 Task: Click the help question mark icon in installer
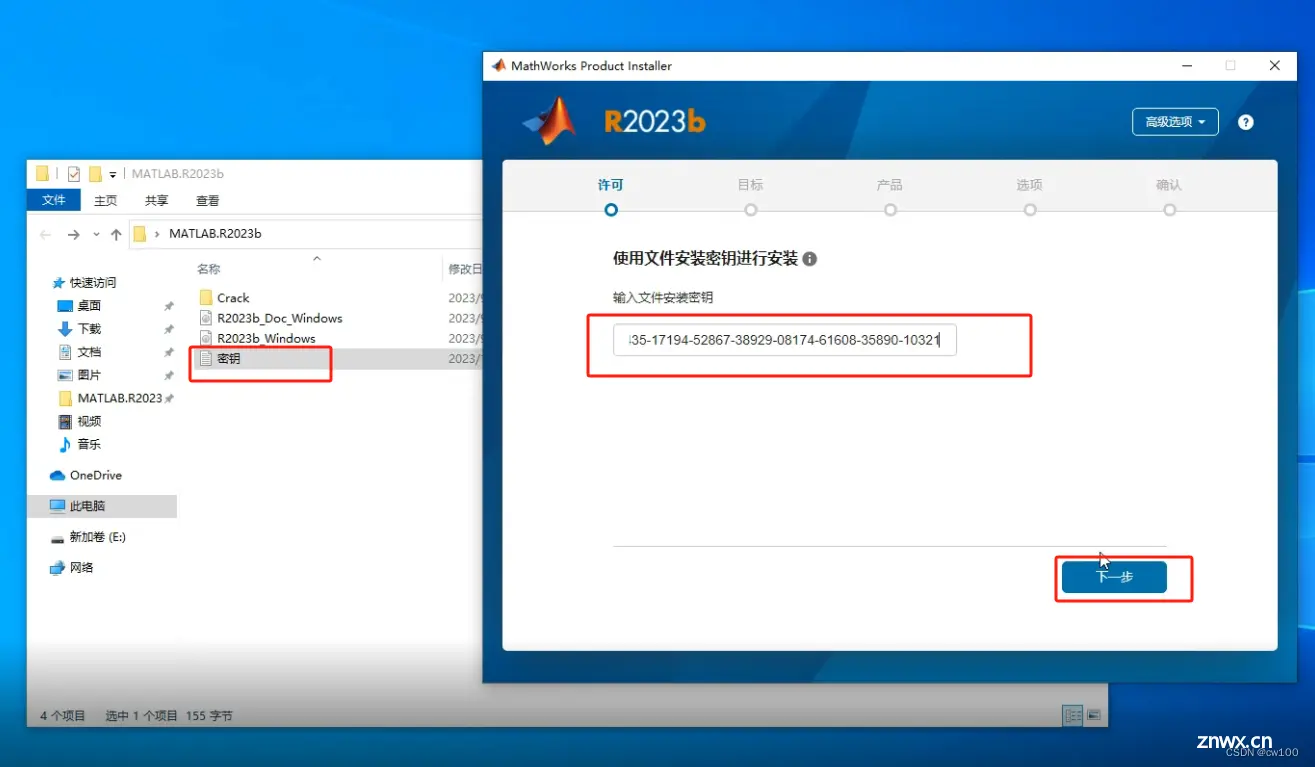point(1245,122)
